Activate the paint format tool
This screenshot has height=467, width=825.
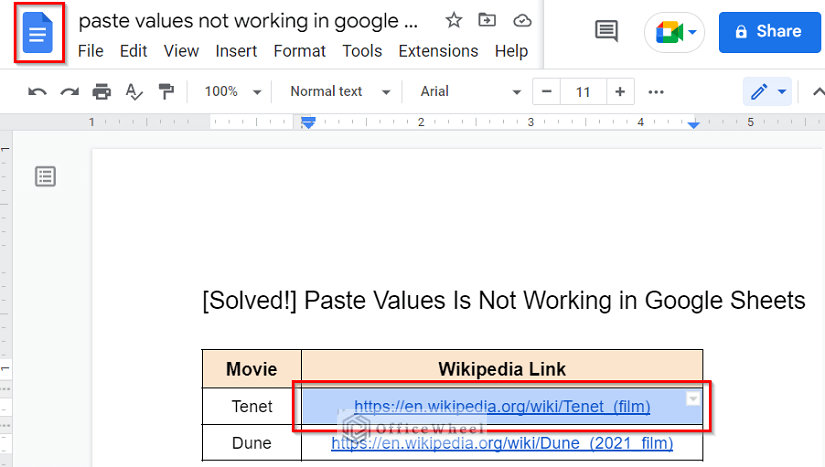coord(165,92)
